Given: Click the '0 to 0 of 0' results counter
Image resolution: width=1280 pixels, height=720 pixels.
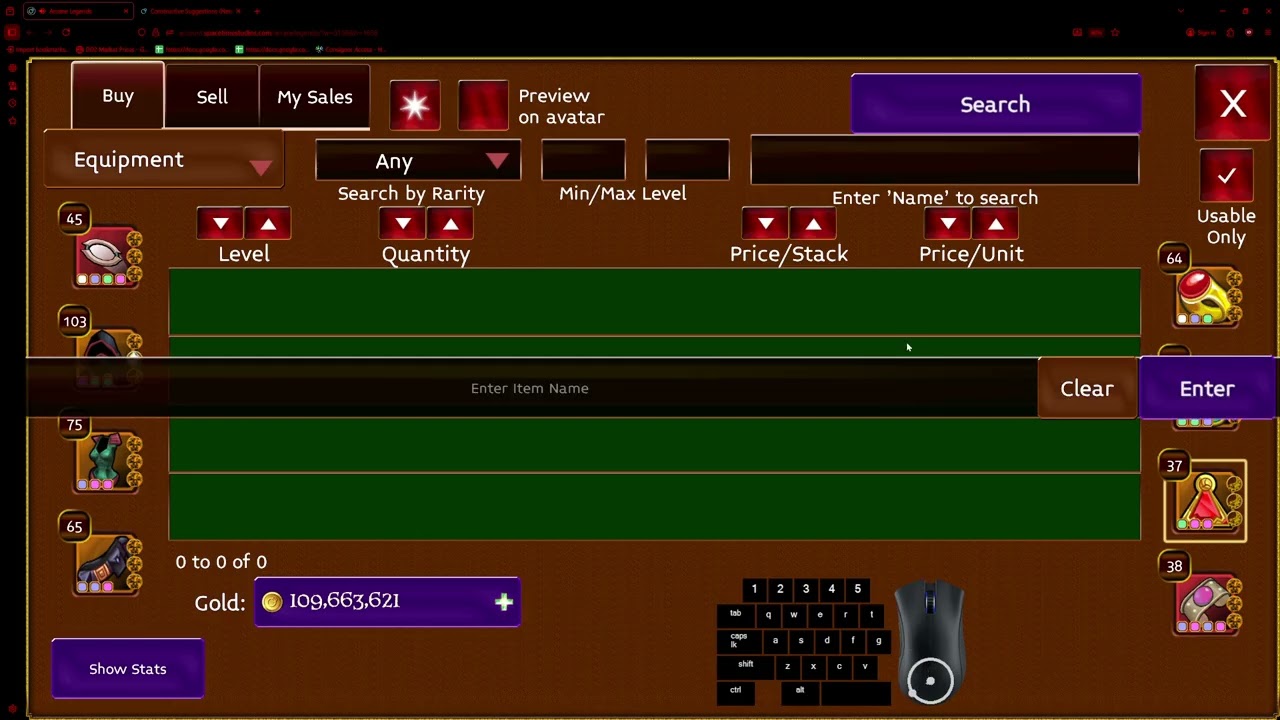Looking at the screenshot, I should (x=221, y=562).
